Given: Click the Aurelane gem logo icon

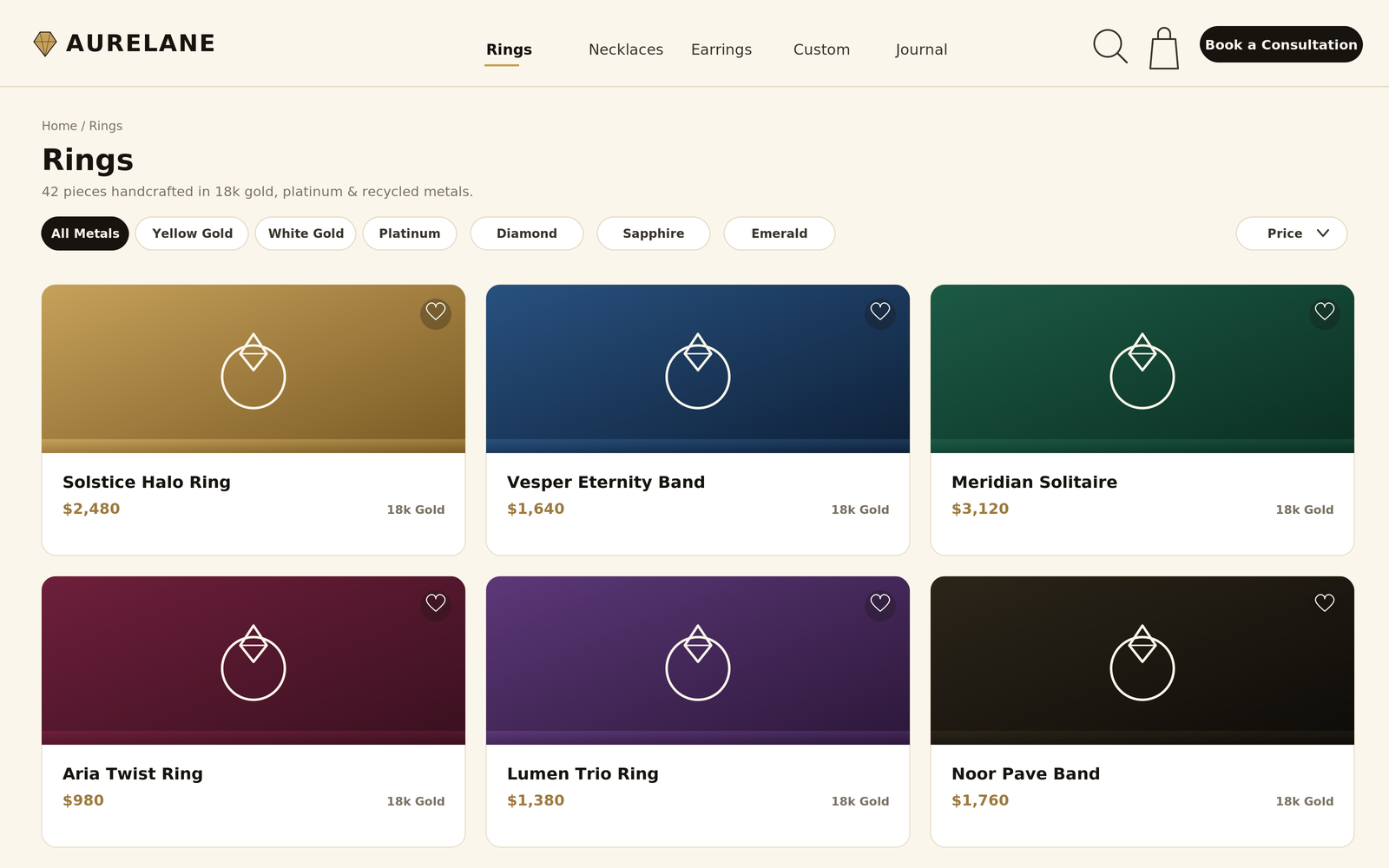Looking at the screenshot, I should click(45, 43).
